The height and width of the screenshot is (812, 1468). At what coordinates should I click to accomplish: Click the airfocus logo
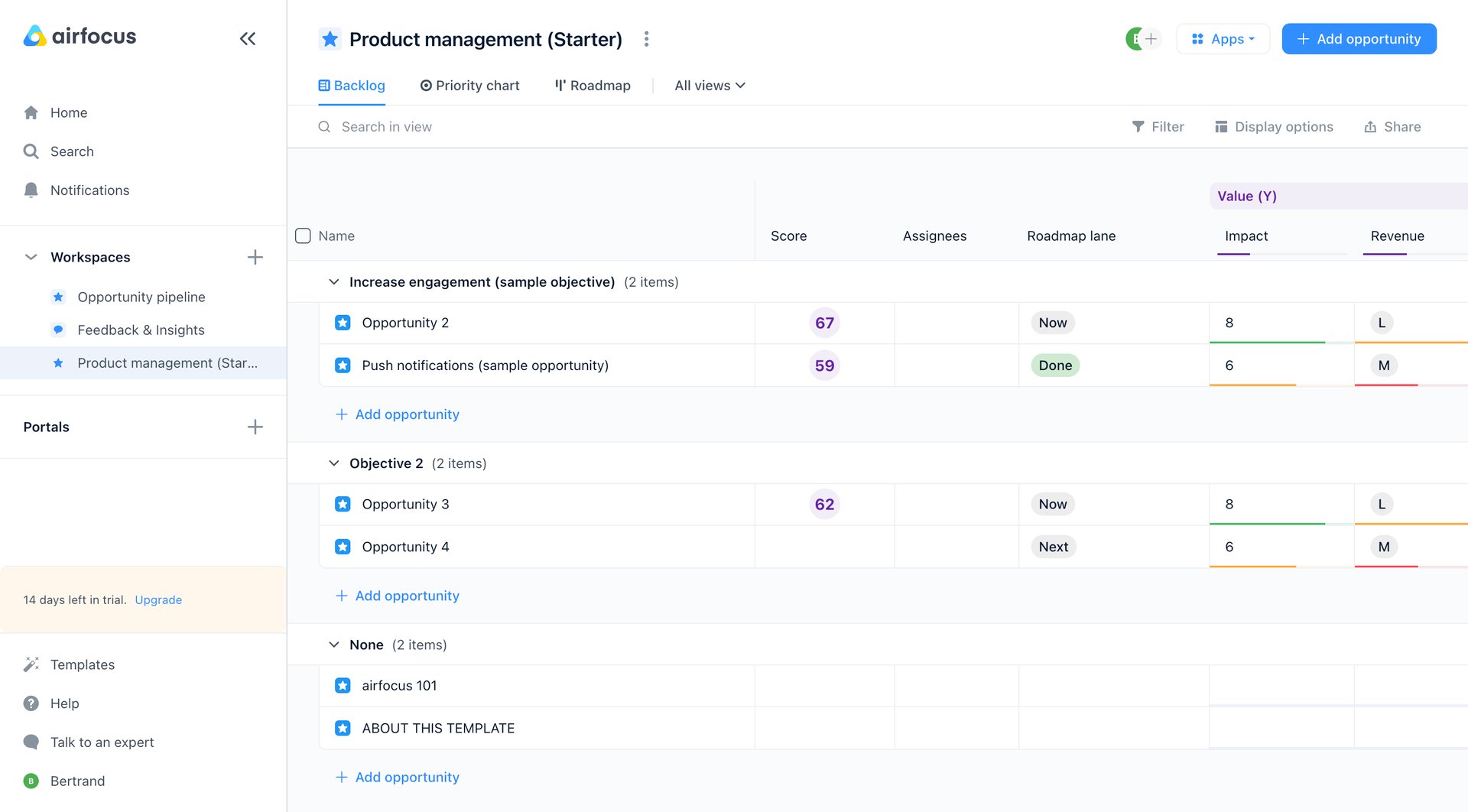pos(79,36)
